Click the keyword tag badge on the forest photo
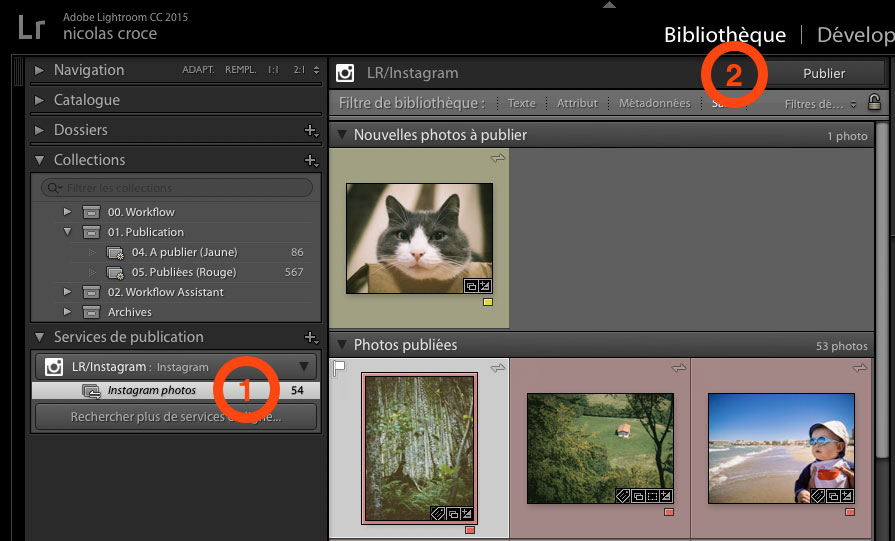This screenshot has height=541, width=895. (x=436, y=513)
